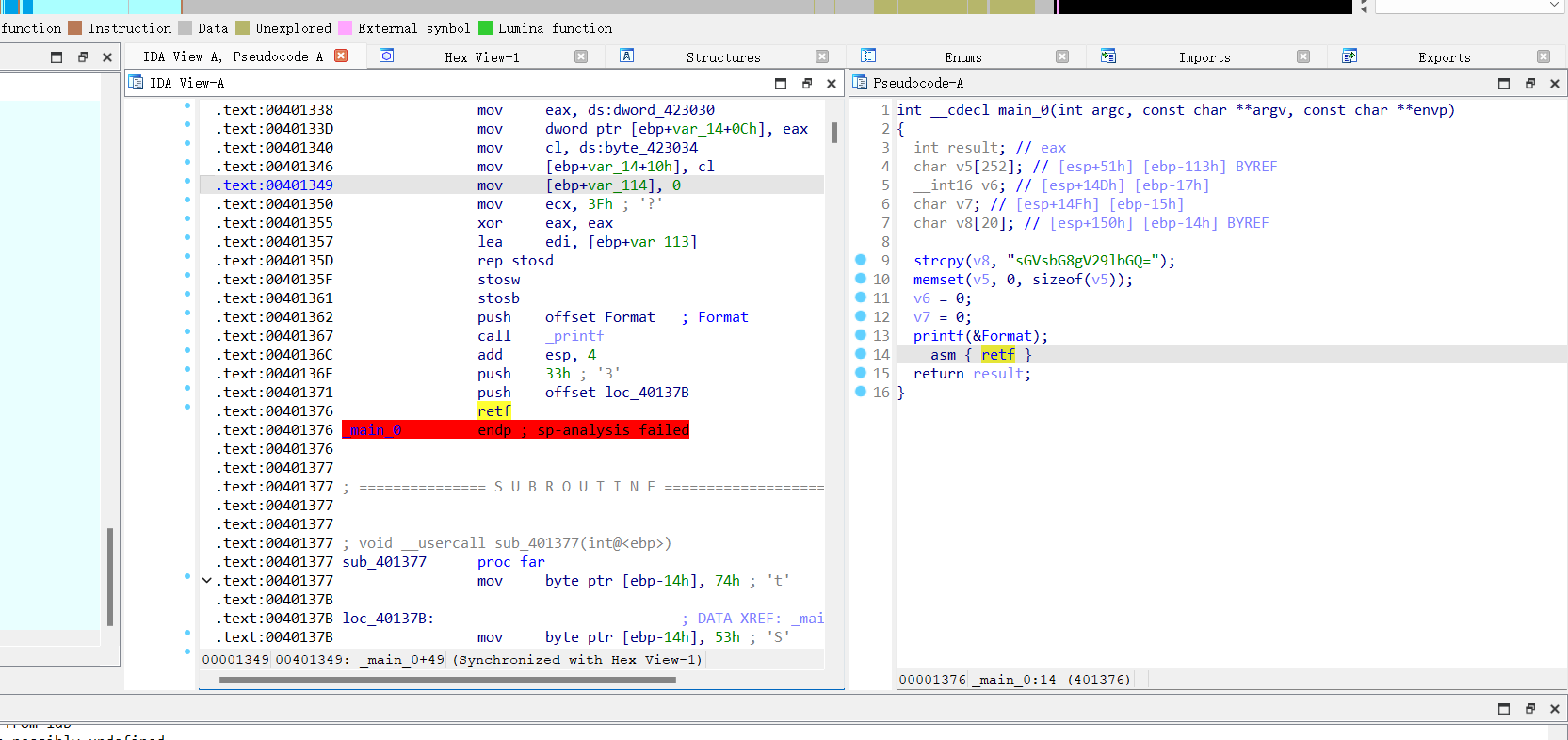1568x740 pixels.
Task: Close the left functions panel
Action: click(x=107, y=57)
